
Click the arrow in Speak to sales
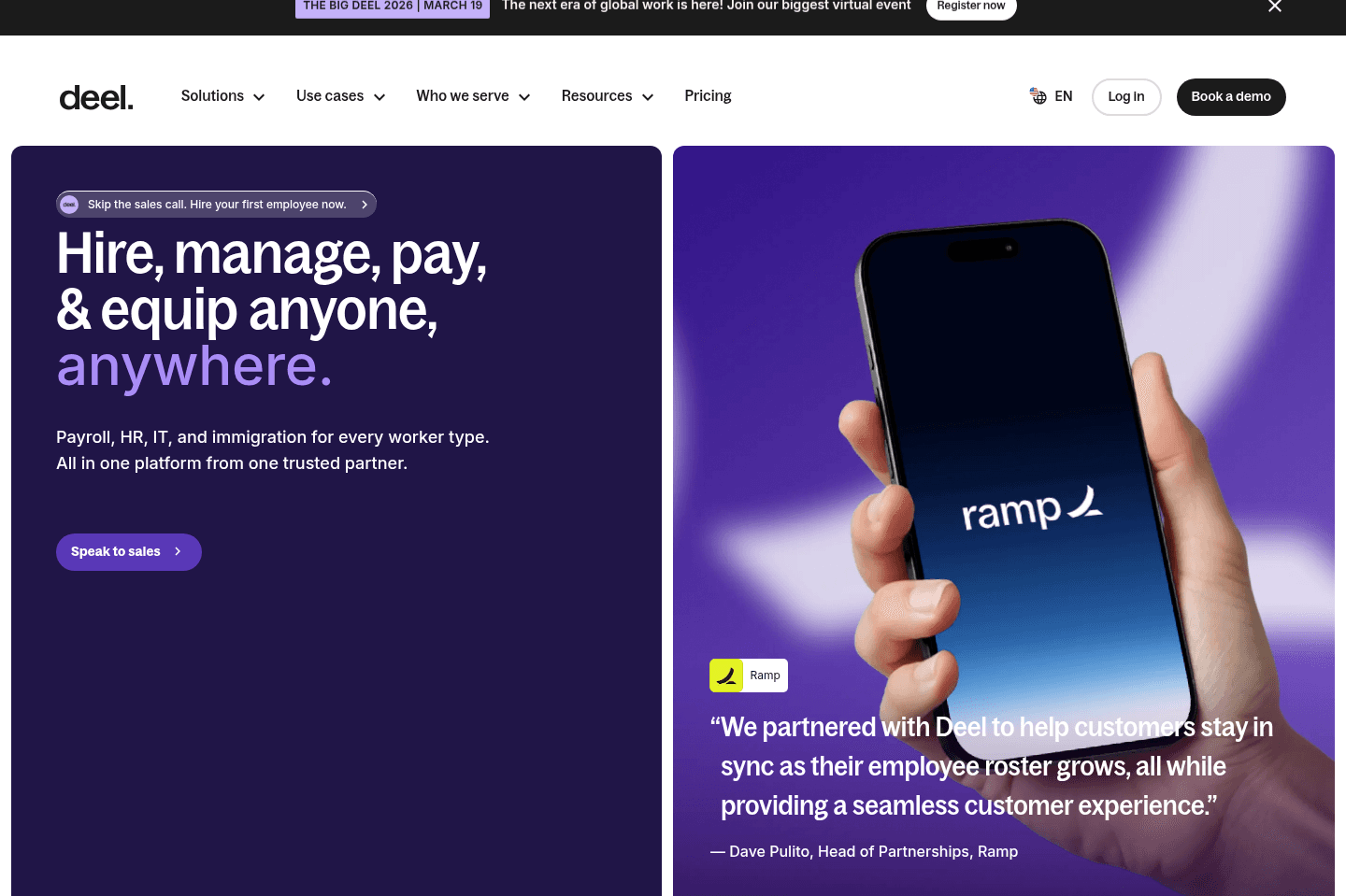point(178,552)
